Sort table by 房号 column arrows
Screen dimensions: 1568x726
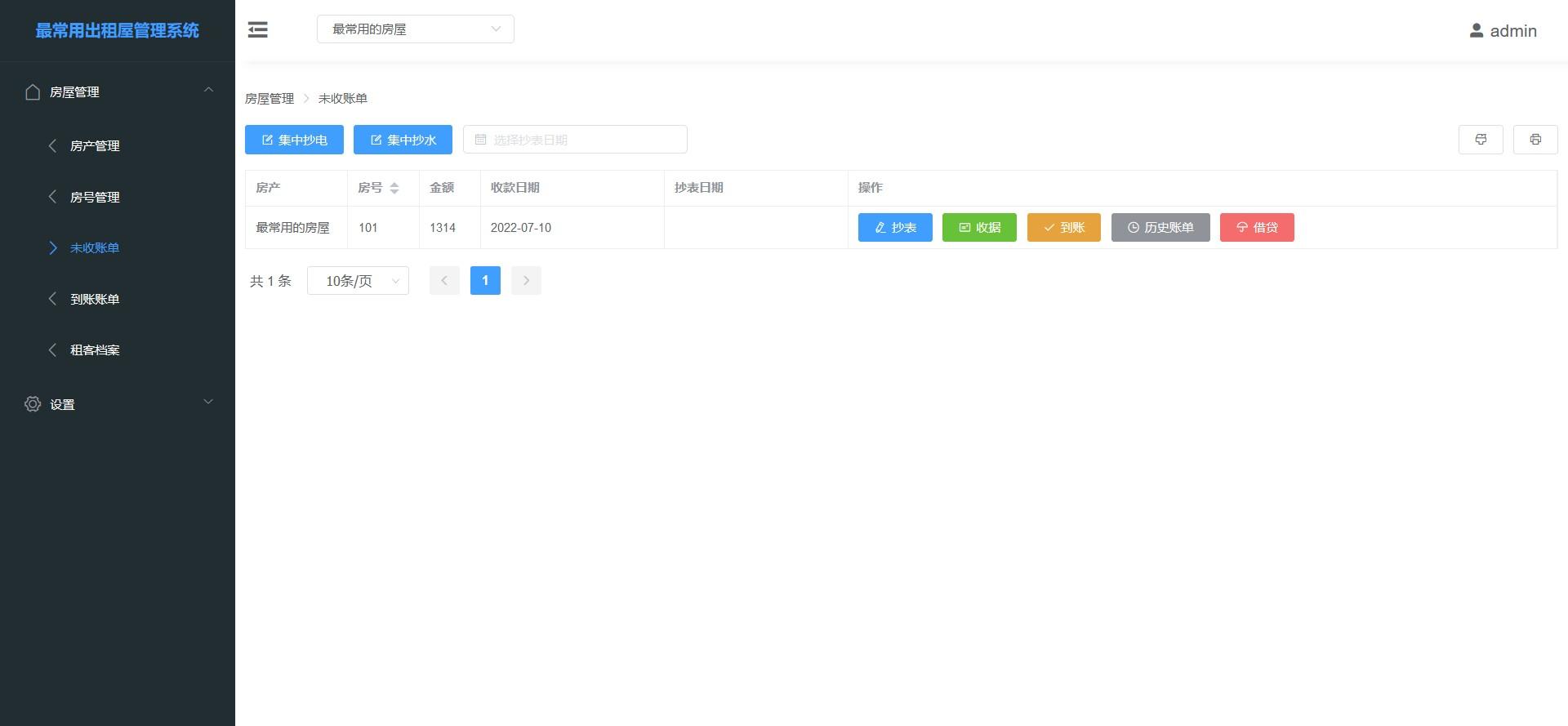click(x=394, y=188)
